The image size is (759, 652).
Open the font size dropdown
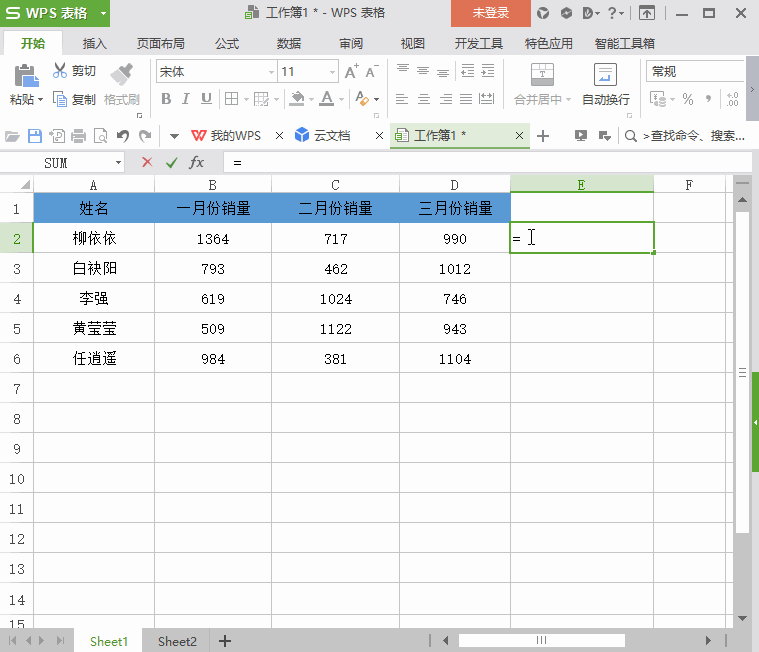[332, 72]
